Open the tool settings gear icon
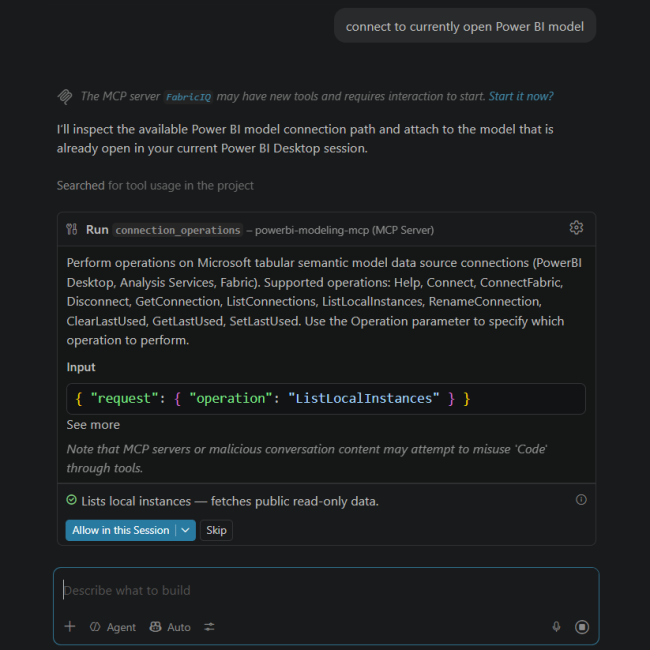The width and height of the screenshot is (650, 650). [576, 228]
